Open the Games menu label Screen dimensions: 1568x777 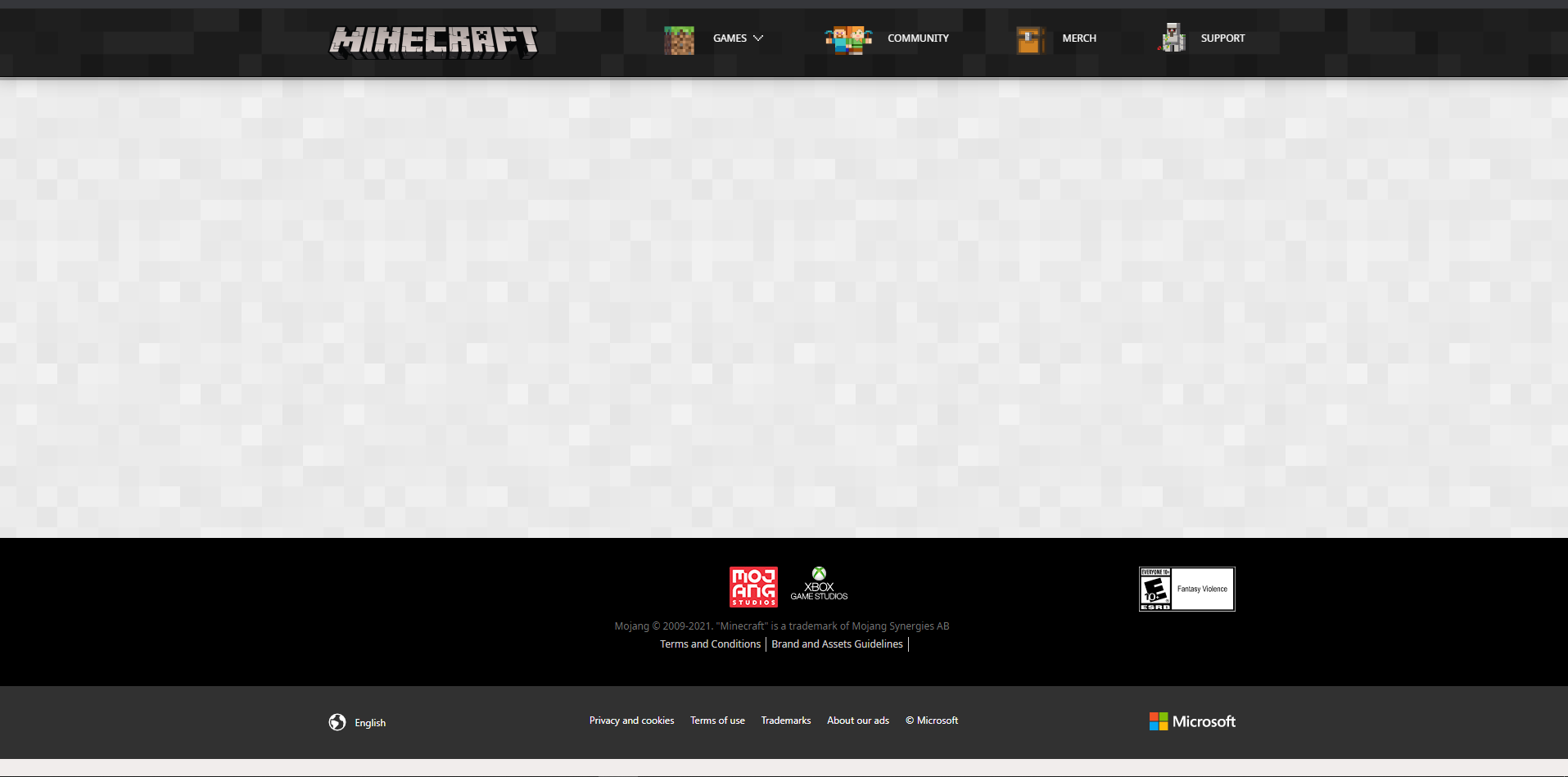pyautogui.click(x=730, y=38)
